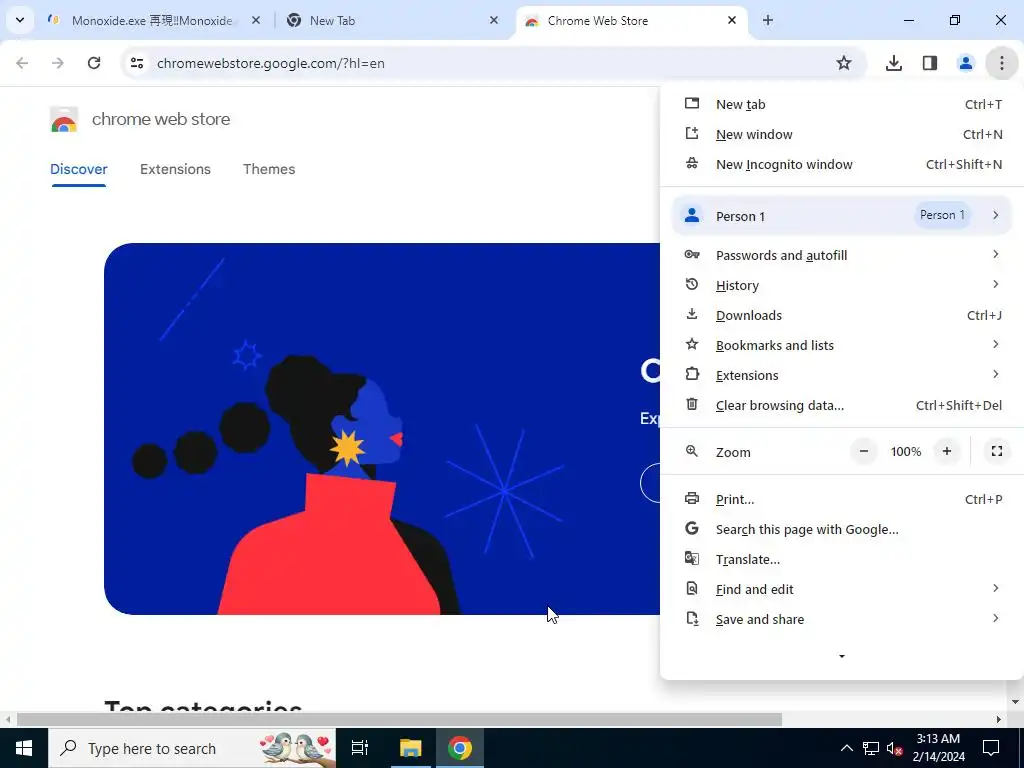Click the site information icon in address bar

(x=136, y=63)
